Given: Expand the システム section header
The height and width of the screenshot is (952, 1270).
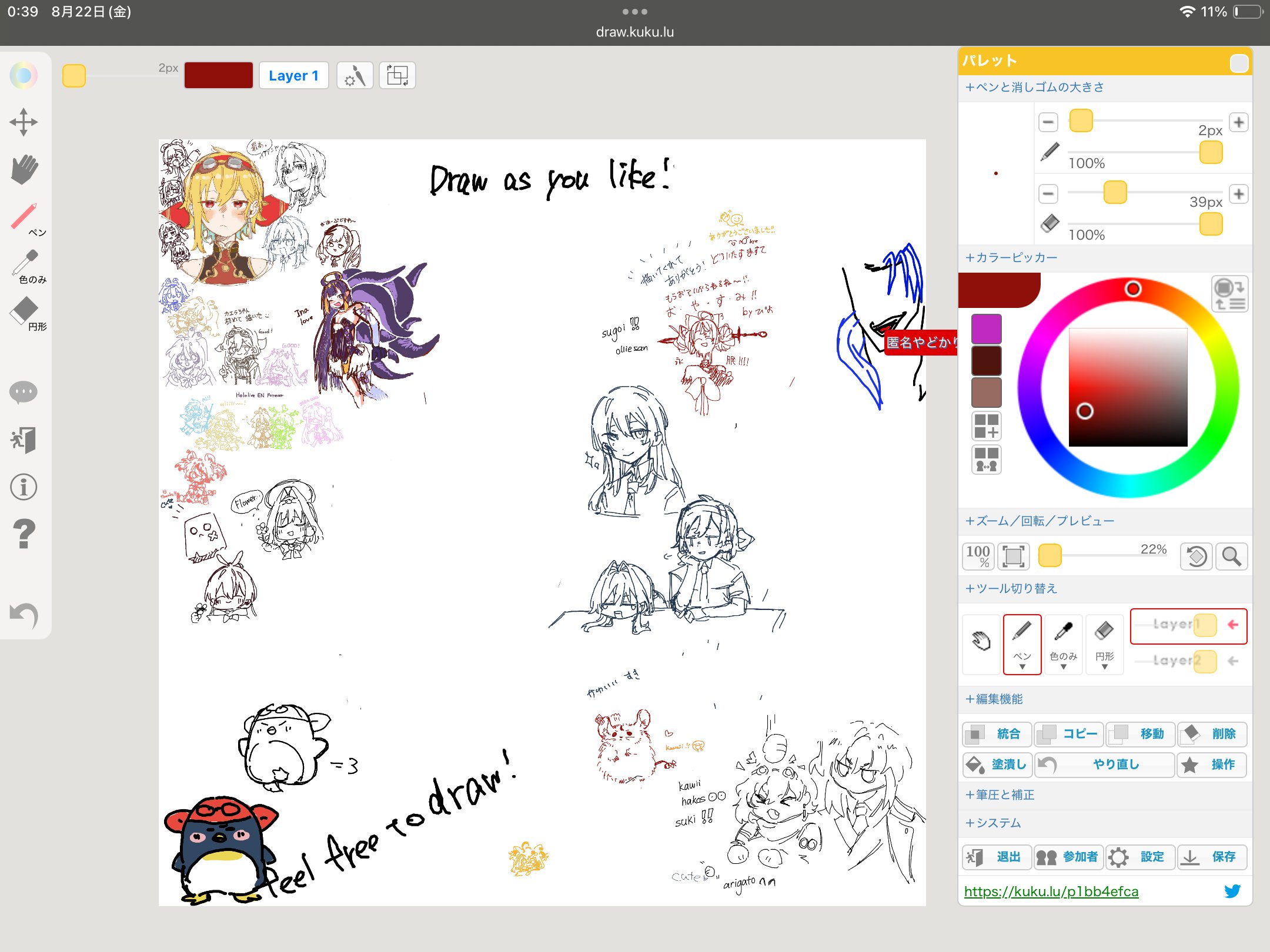Looking at the screenshot, I should tap(993, 823).
